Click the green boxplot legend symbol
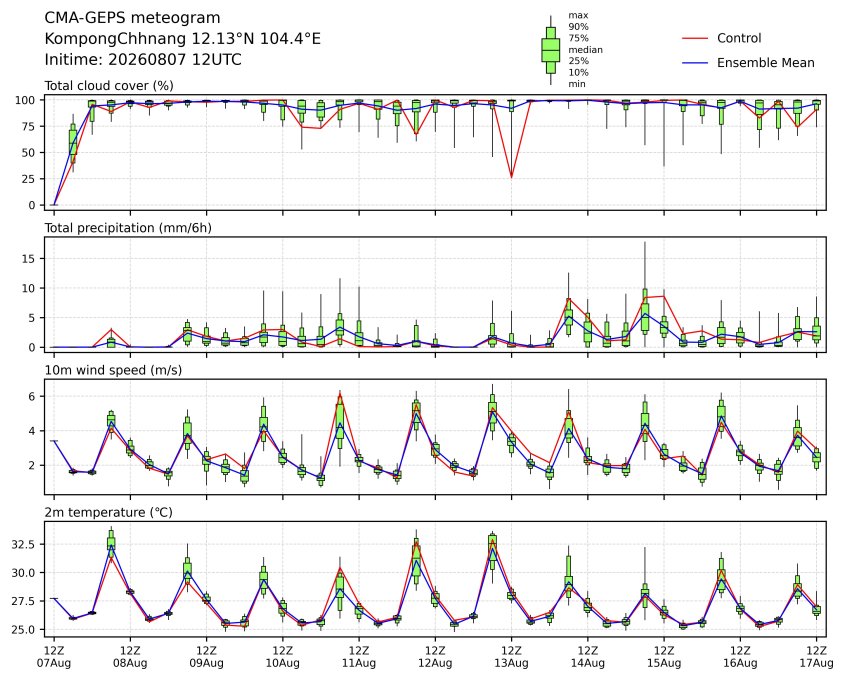845x680 pixels. tap(550, 50)
